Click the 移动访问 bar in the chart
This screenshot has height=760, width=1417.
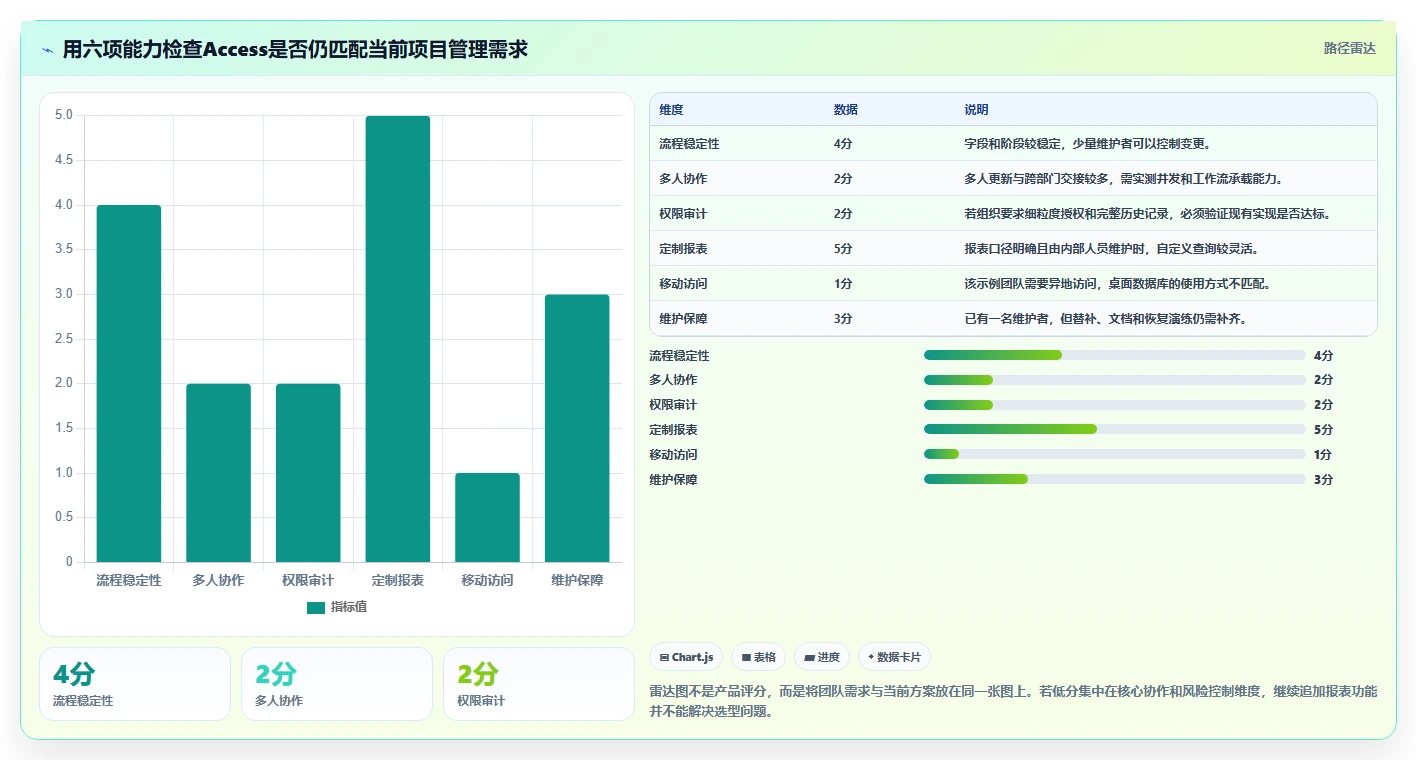pos(487,518)
